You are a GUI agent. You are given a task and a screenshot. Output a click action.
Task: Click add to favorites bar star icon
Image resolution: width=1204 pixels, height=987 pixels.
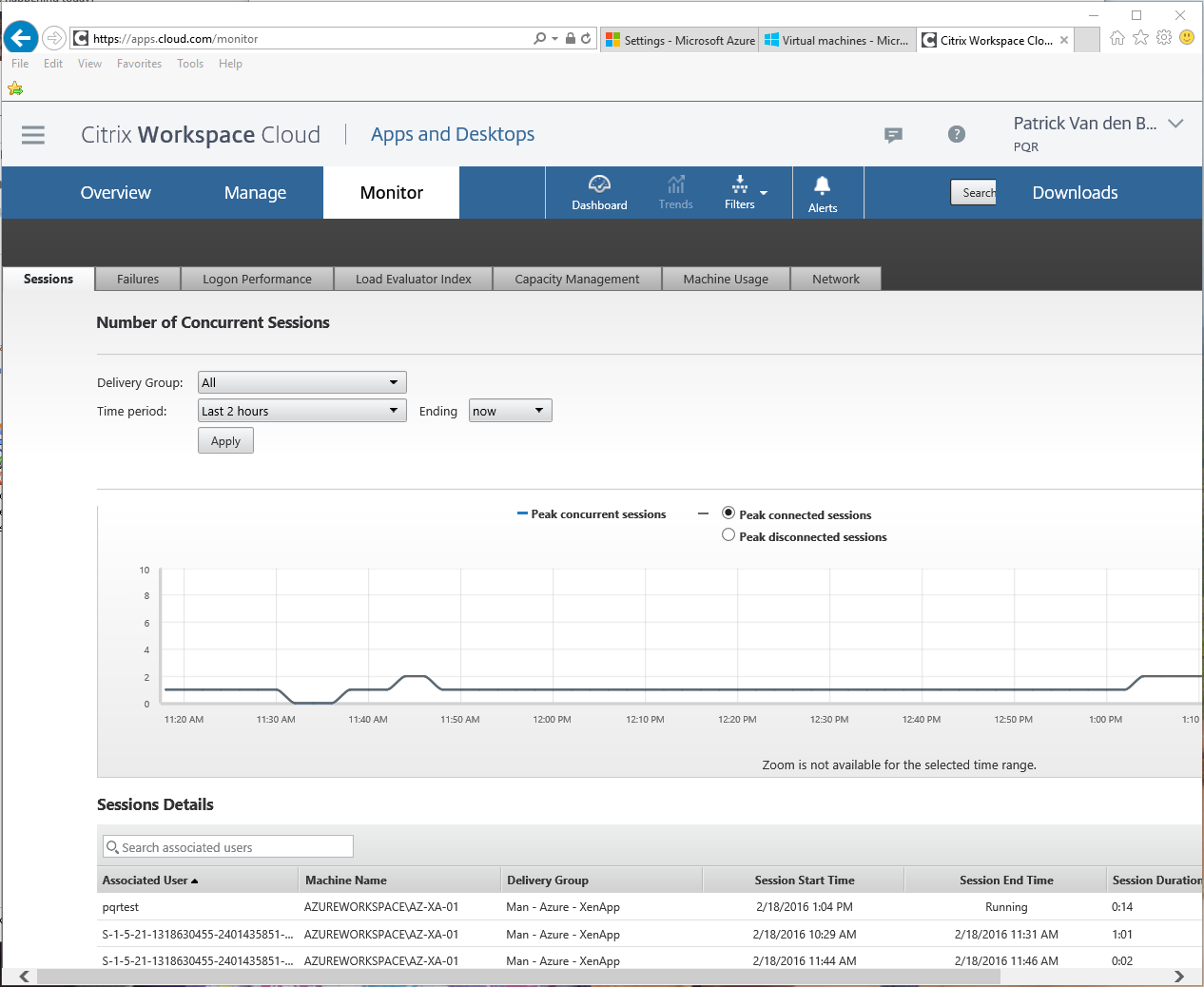click(x=15, y=88)
